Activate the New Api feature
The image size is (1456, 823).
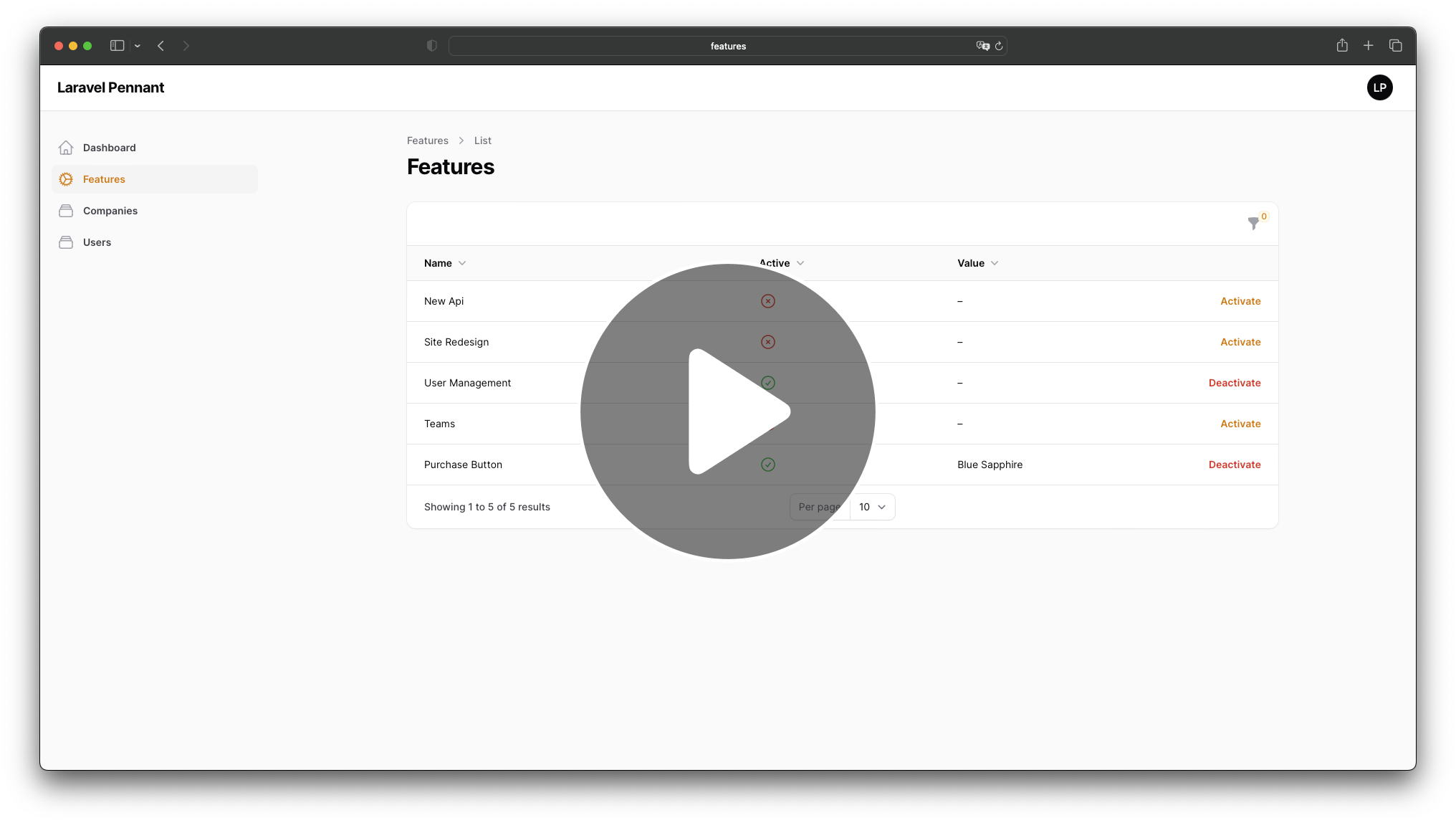1240,301
